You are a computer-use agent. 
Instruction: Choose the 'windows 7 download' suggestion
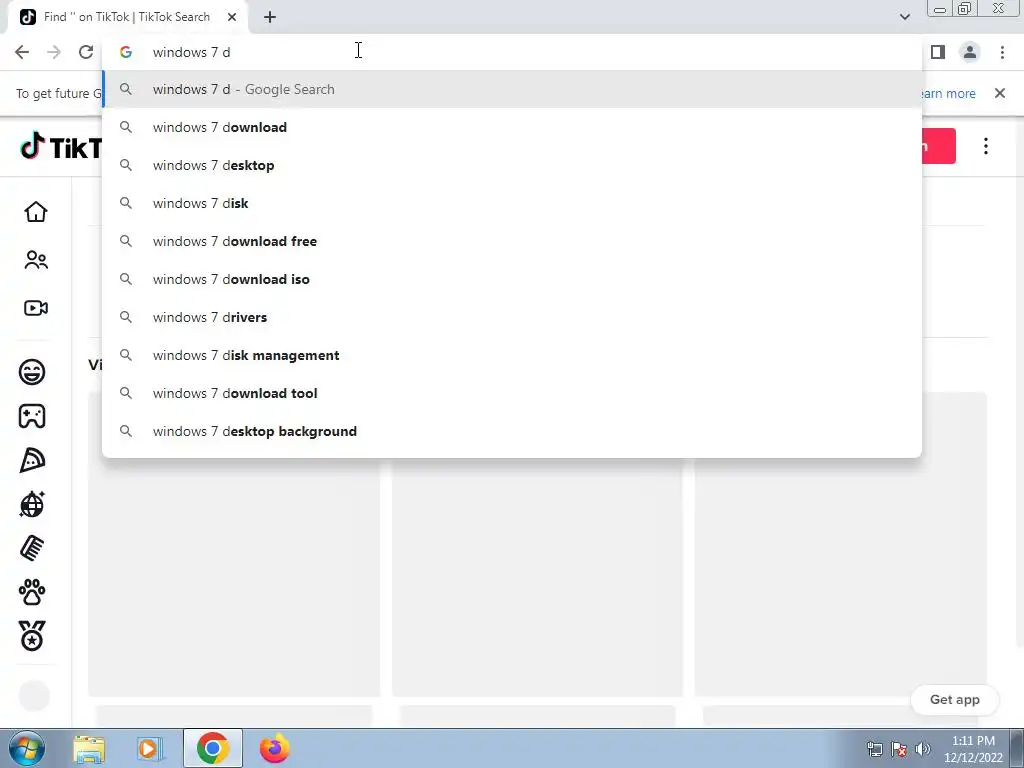pyautogui.click(x=512, y=127)
